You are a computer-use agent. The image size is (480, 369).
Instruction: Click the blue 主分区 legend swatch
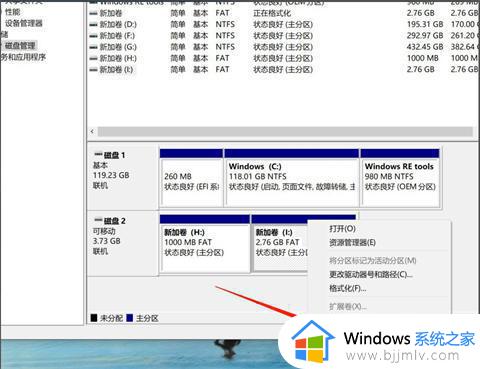click(x=130, y=318)
